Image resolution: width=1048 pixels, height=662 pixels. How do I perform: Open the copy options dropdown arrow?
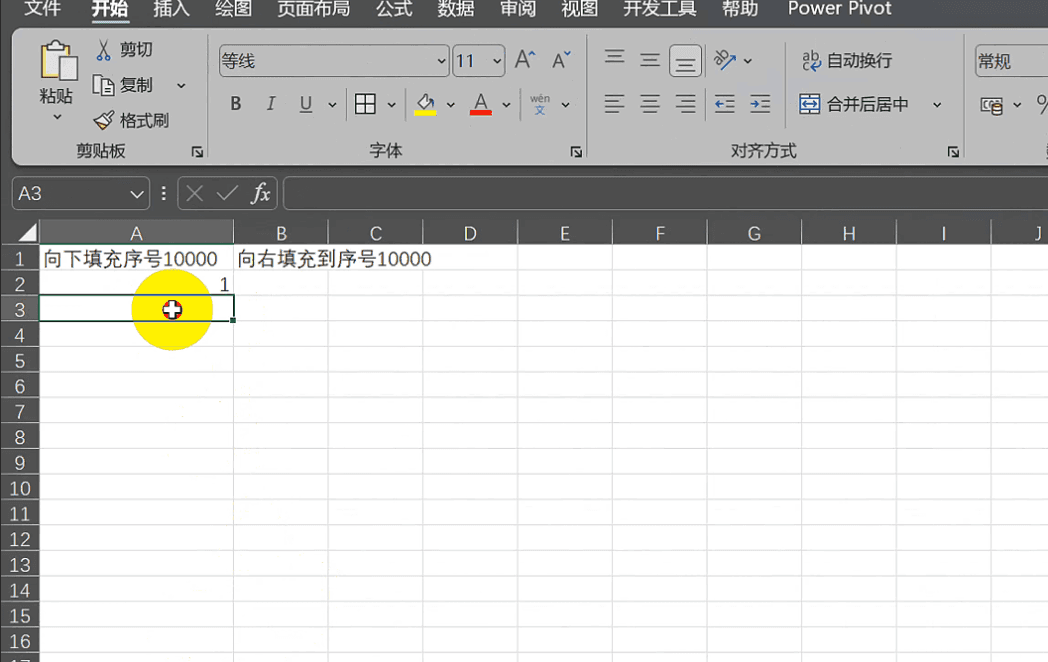coord(181,86)
